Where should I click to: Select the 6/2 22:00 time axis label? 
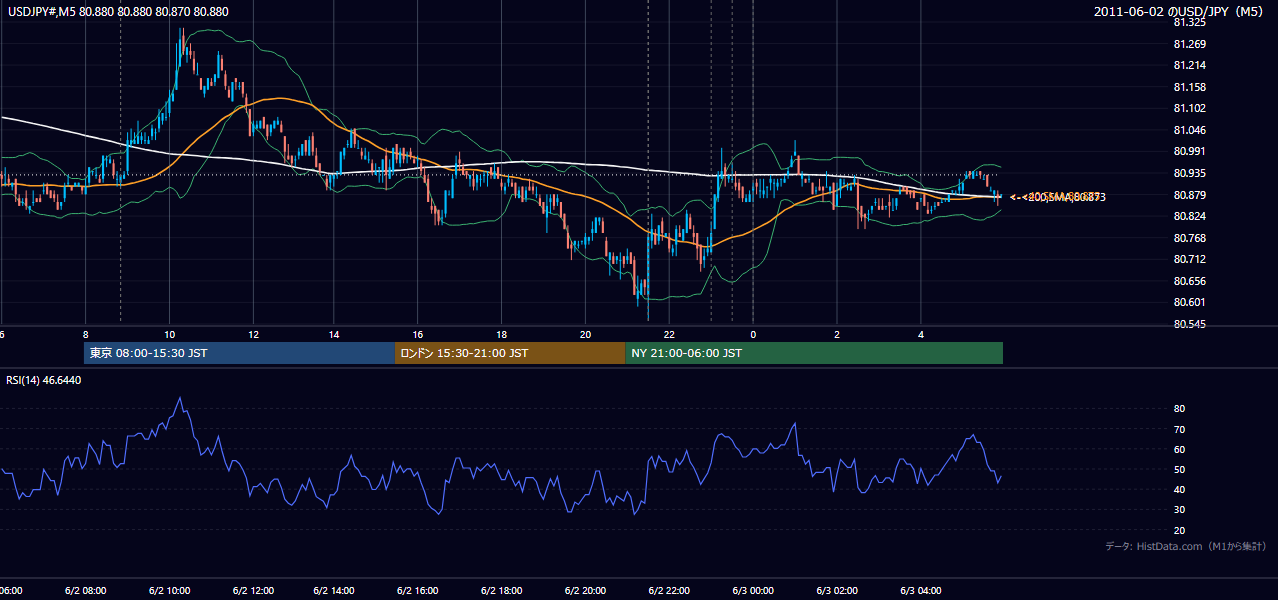click(669, 591)
